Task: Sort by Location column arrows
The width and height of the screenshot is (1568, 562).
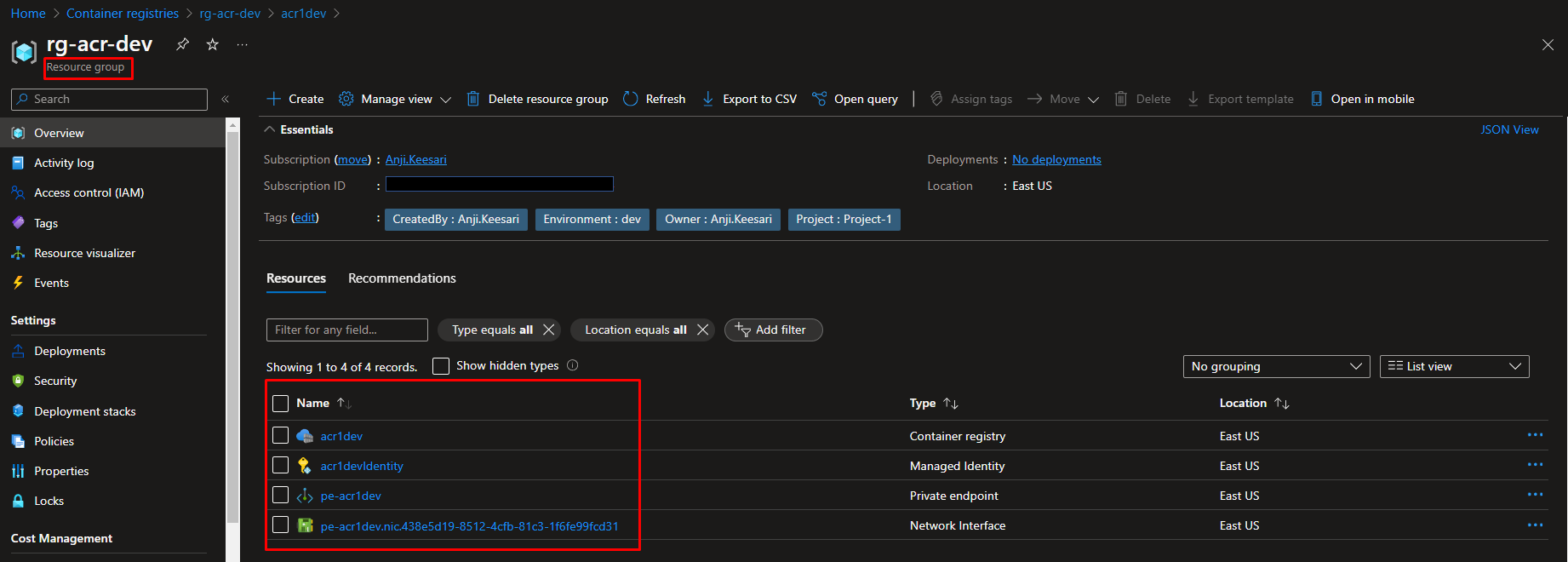Action: click(1282, 403)
